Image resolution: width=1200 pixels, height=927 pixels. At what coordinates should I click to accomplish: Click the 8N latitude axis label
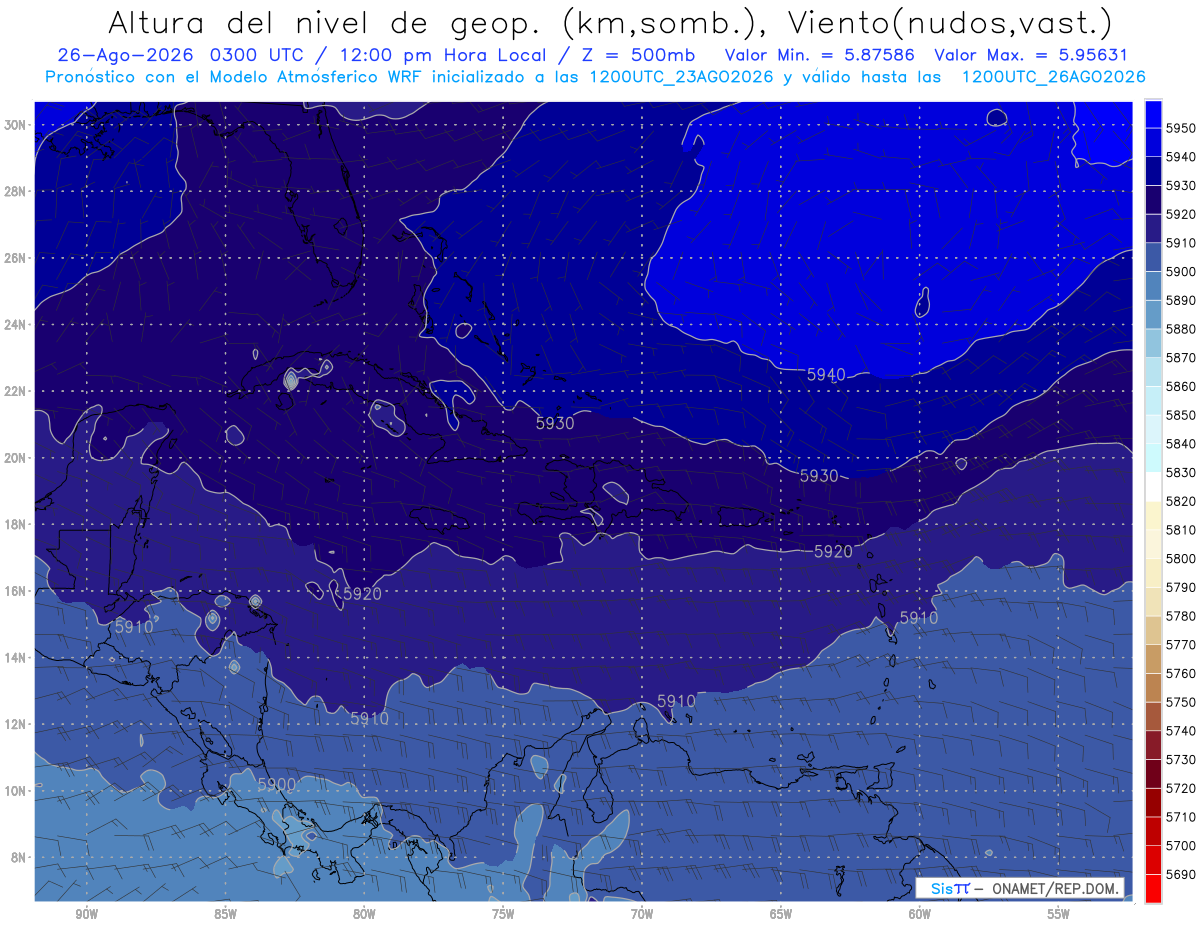tap(17, 857)
